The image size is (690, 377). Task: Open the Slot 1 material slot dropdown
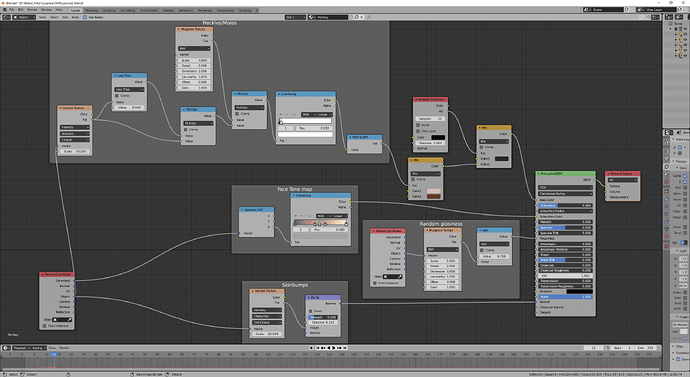[x=295, y=17]
